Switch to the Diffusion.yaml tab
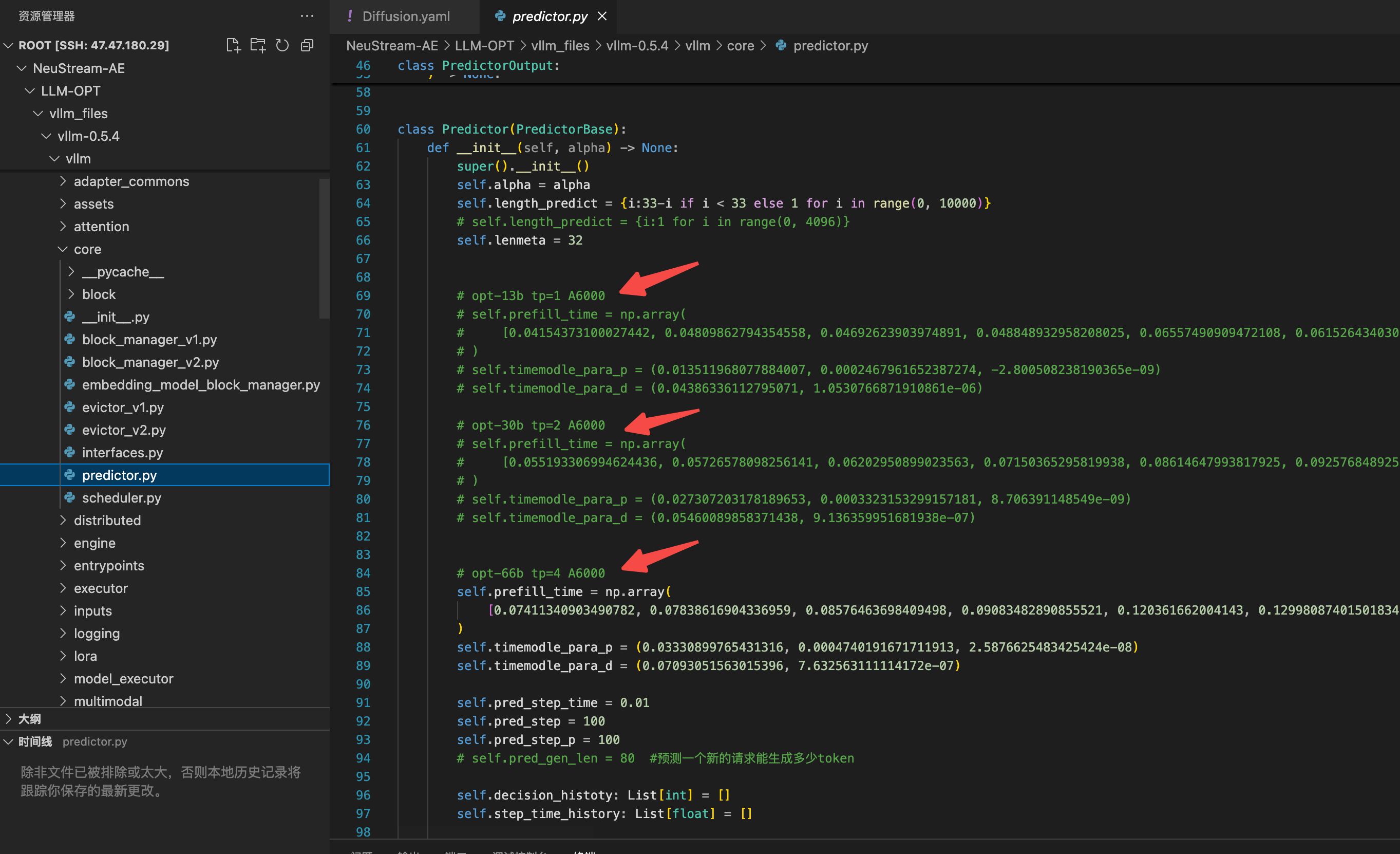The height and width of the screenshot is (854, 1400). point(405,16)
